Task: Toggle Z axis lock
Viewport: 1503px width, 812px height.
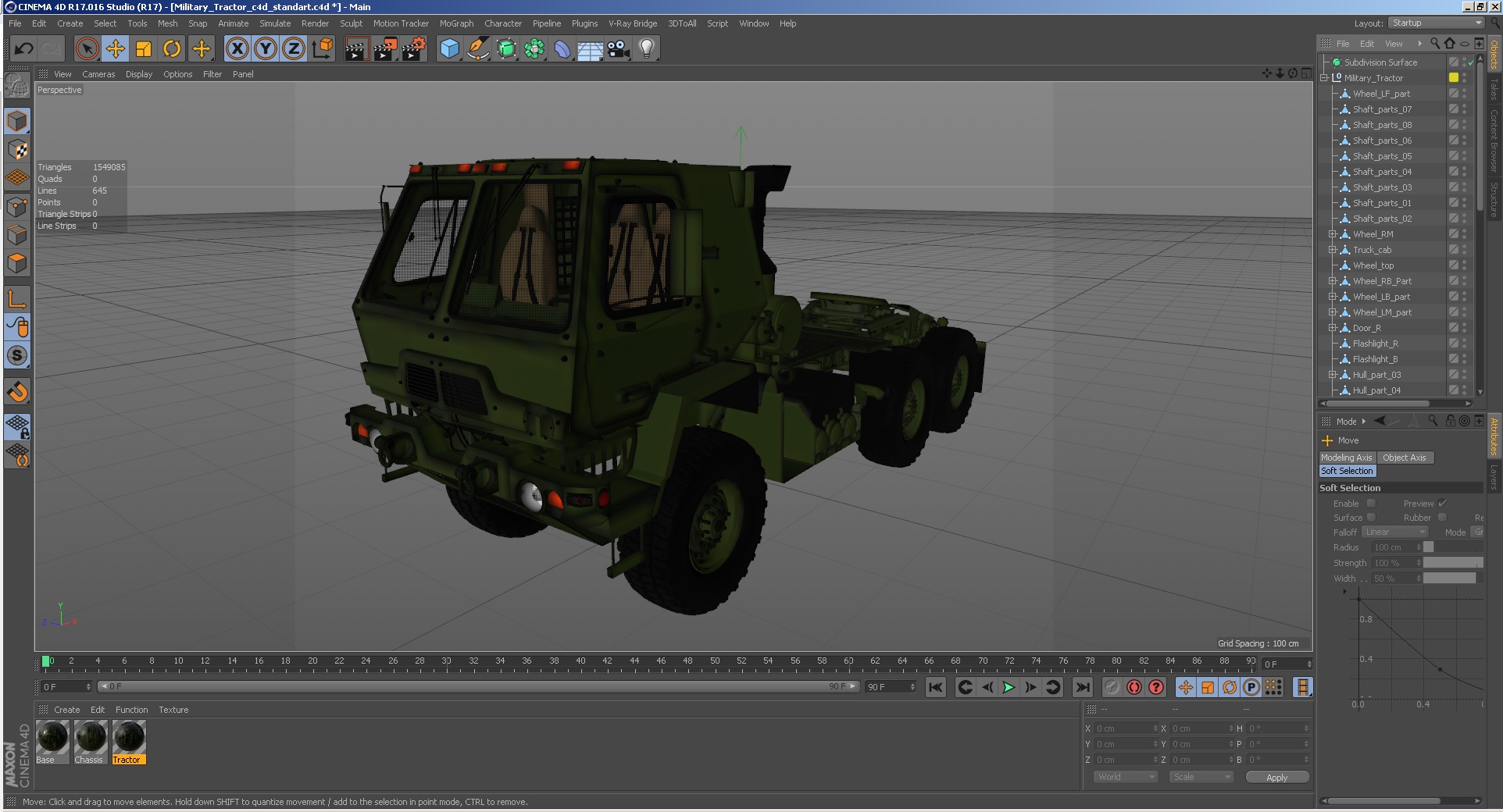Action: point(294,48)
